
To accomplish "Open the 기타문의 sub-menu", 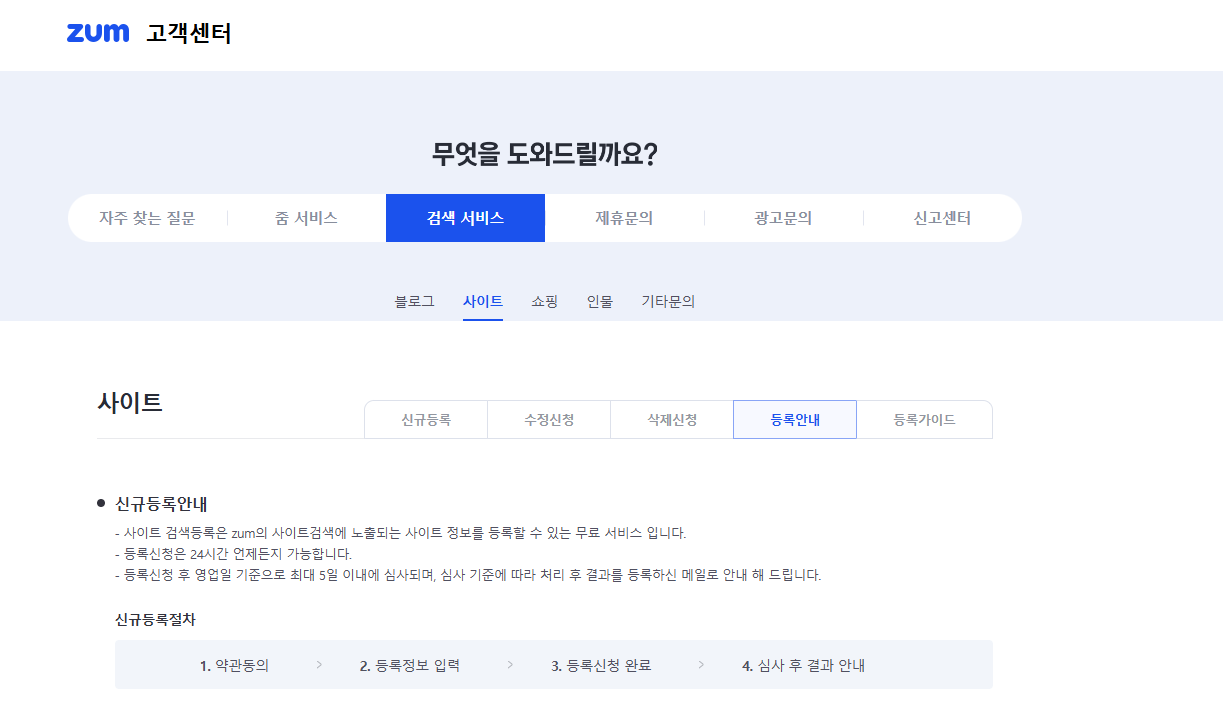I will [x=668, y=301].
